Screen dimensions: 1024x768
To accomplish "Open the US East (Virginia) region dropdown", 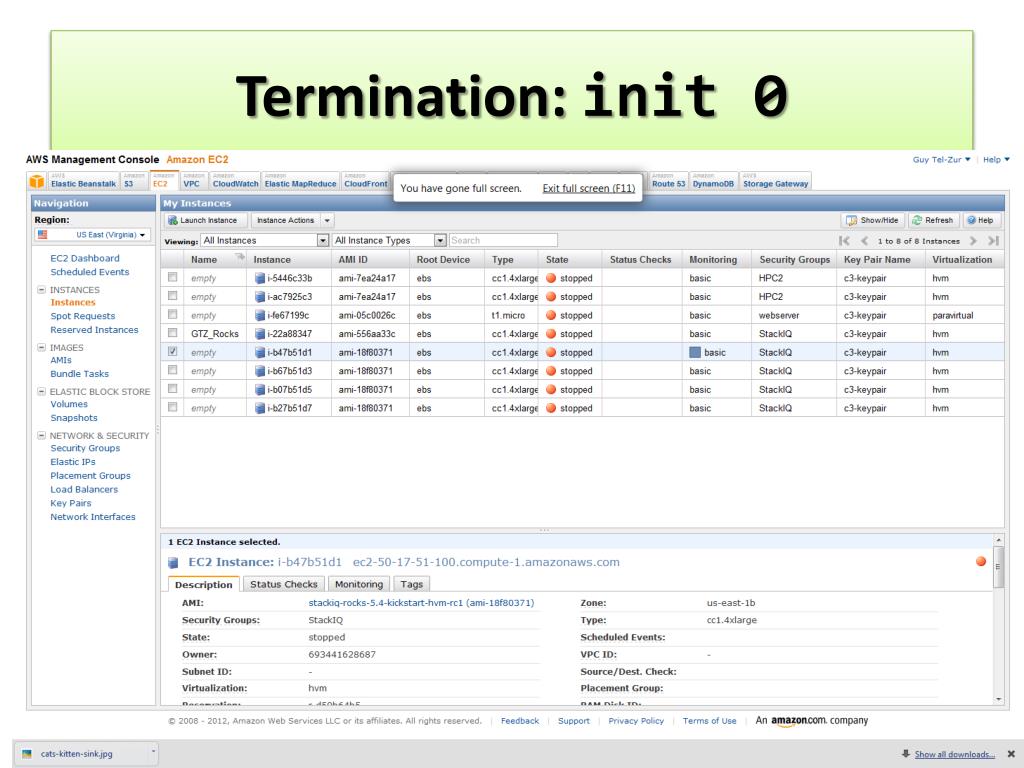I will coord(93,234).
